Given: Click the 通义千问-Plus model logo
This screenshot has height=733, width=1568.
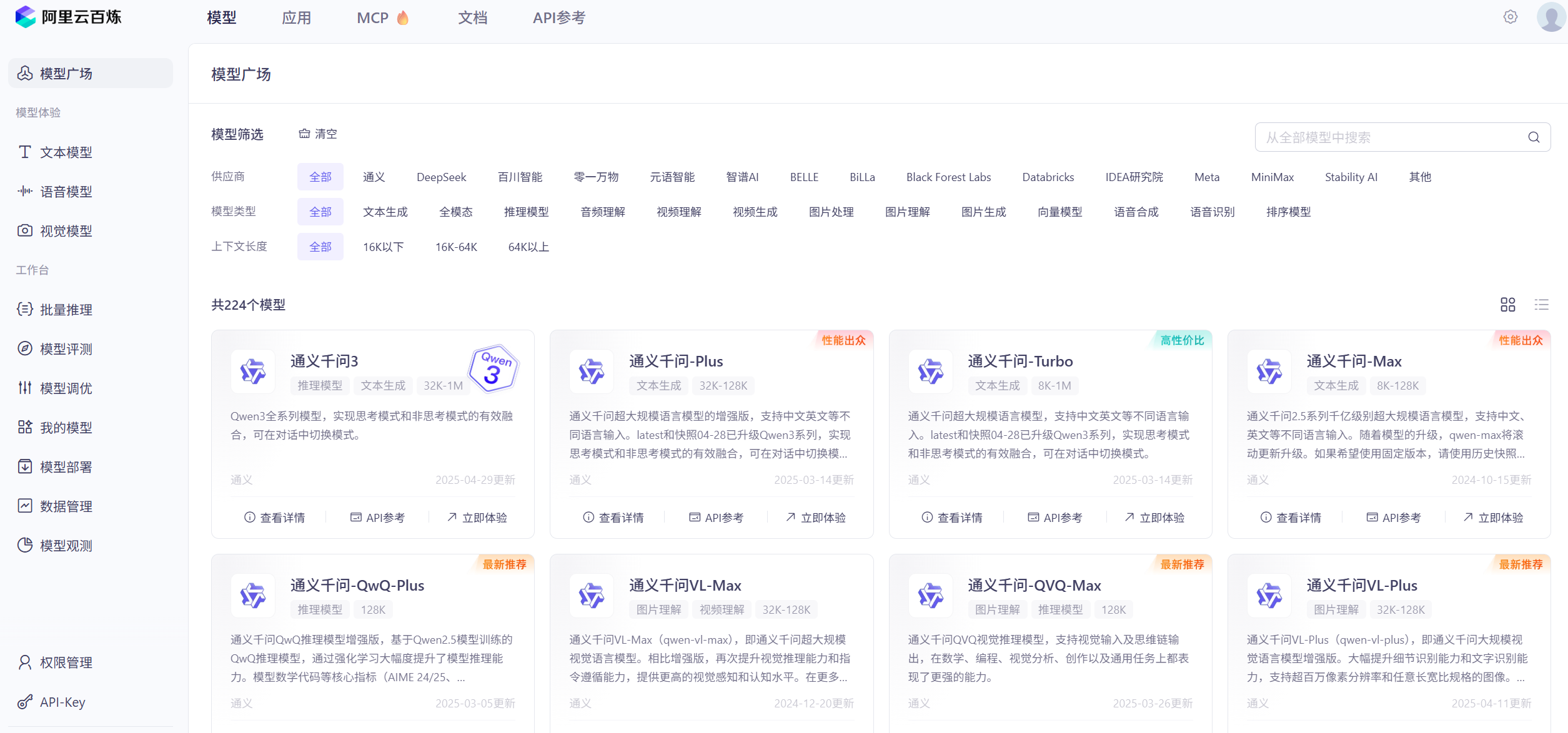Looking at the screenshot, I should click(x=592, y=371).
